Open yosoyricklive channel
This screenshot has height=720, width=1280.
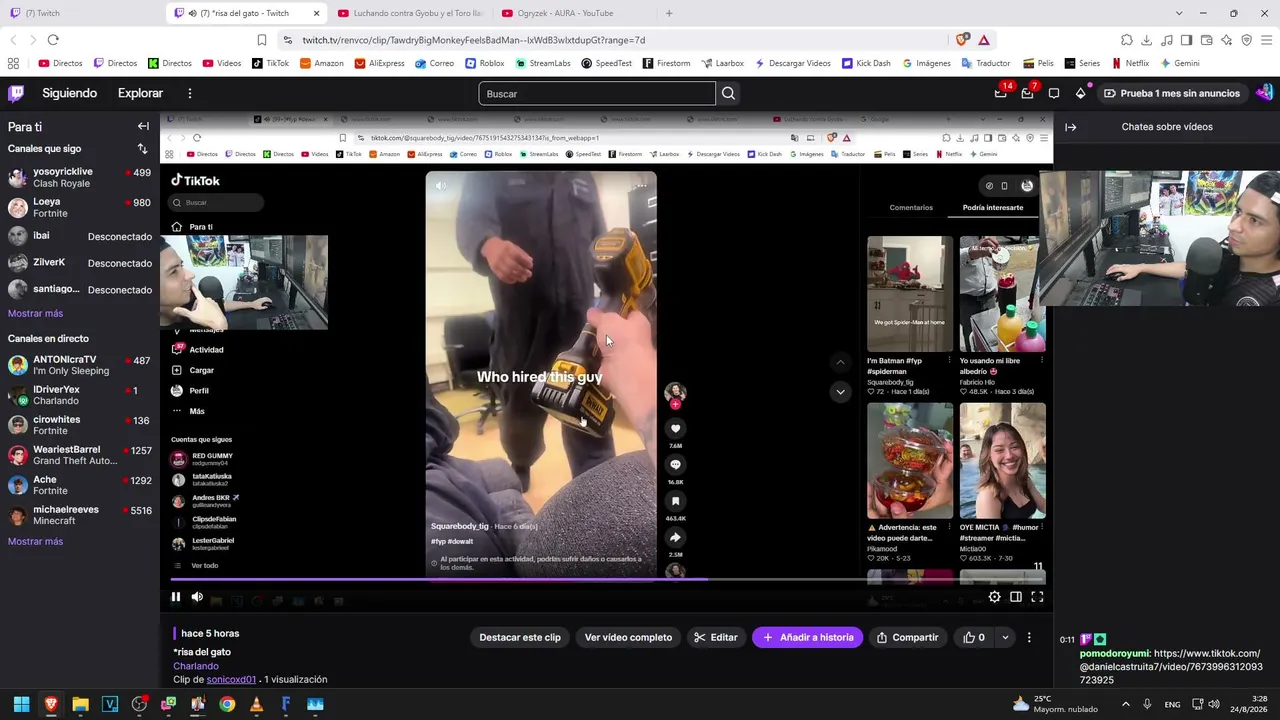pos(79,178)
